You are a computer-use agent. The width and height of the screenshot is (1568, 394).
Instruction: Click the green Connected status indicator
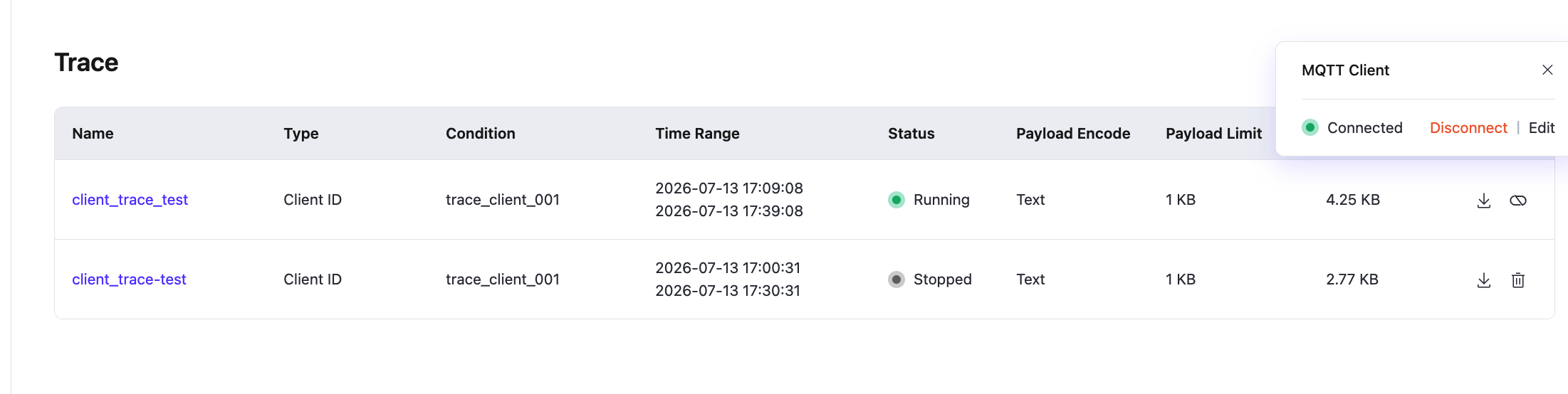tap(1310, 128)
